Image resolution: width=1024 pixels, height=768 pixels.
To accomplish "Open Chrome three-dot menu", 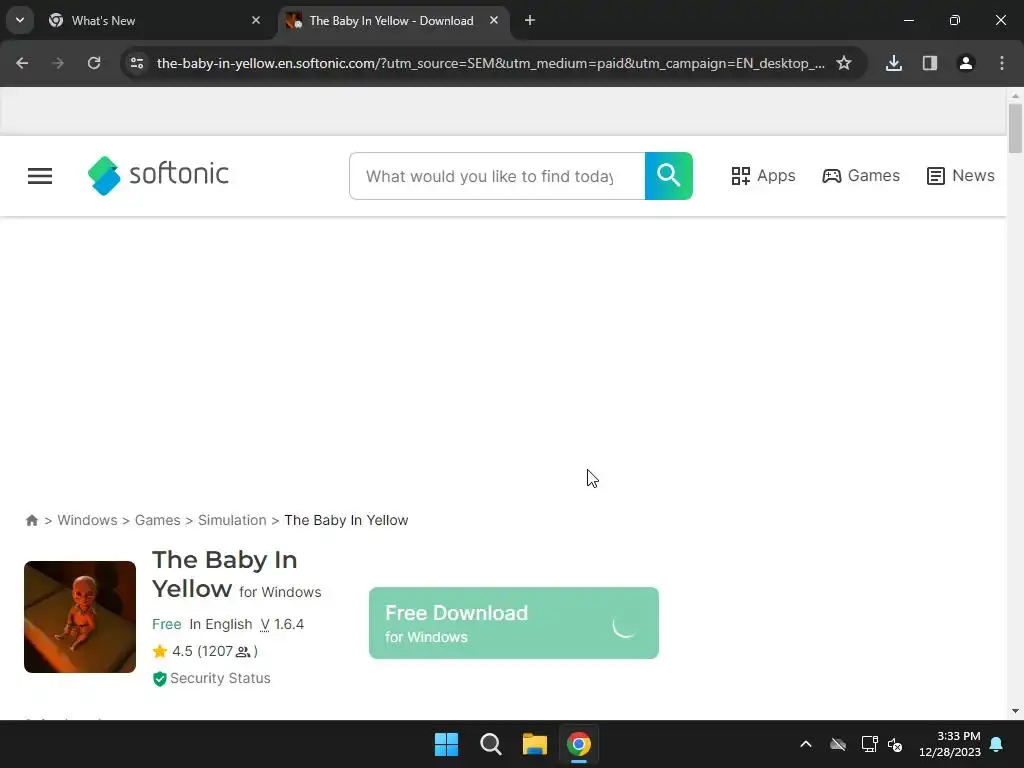I will click(x=1001, y=63).
